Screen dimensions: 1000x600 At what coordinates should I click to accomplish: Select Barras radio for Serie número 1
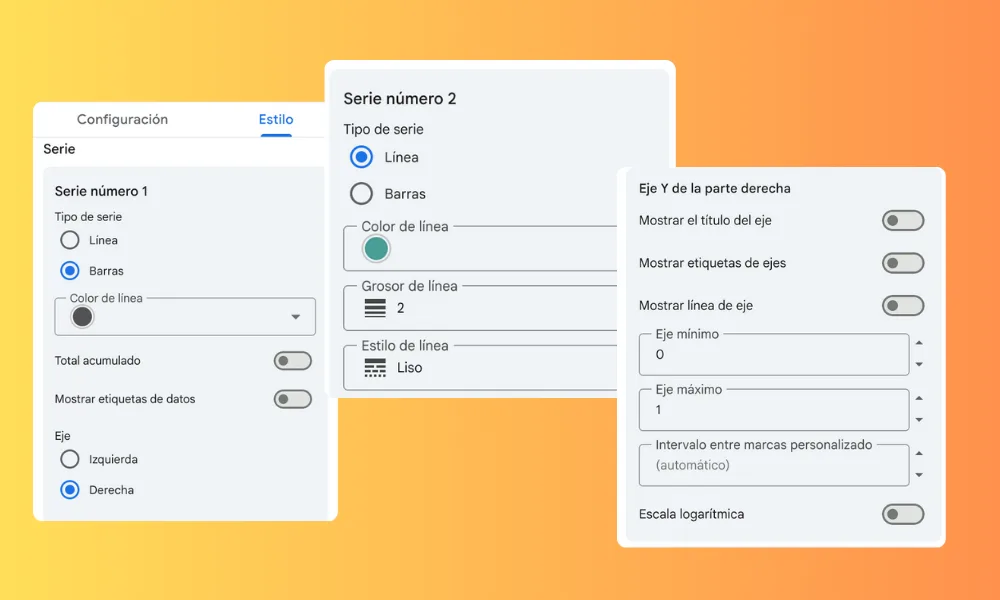[70, 270]
